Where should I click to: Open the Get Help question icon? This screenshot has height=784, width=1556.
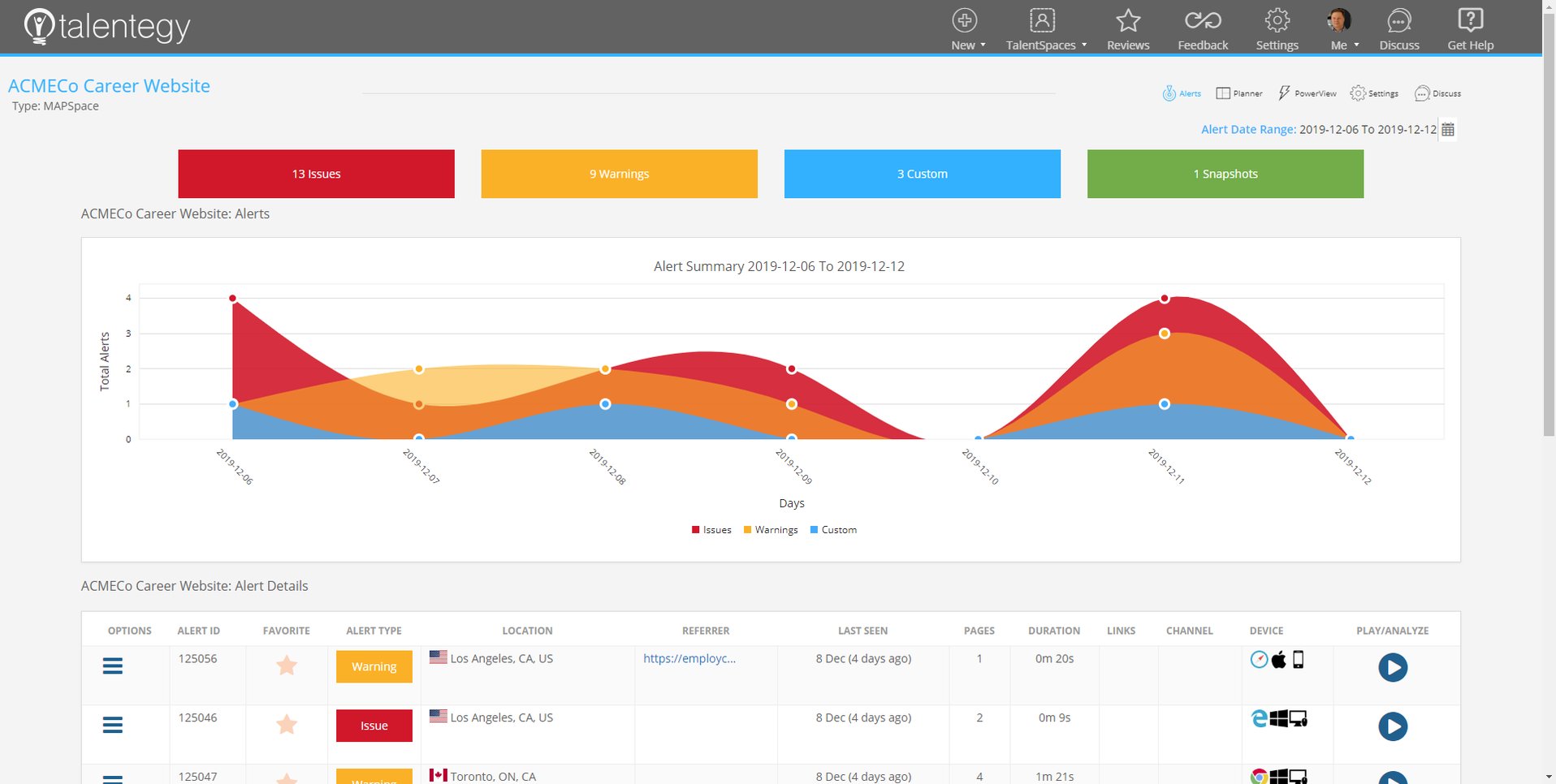[1470, 20]
